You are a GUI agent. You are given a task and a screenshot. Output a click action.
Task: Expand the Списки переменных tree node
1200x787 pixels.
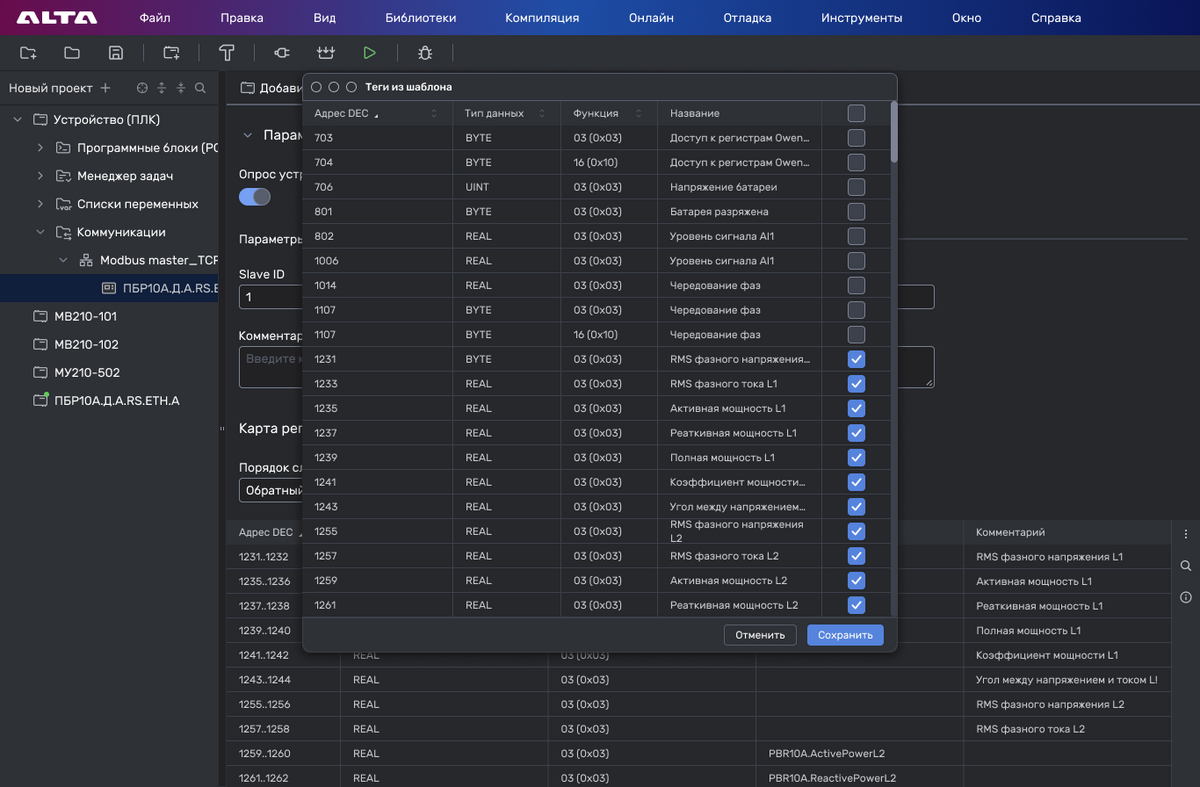(x=40, y=204)
